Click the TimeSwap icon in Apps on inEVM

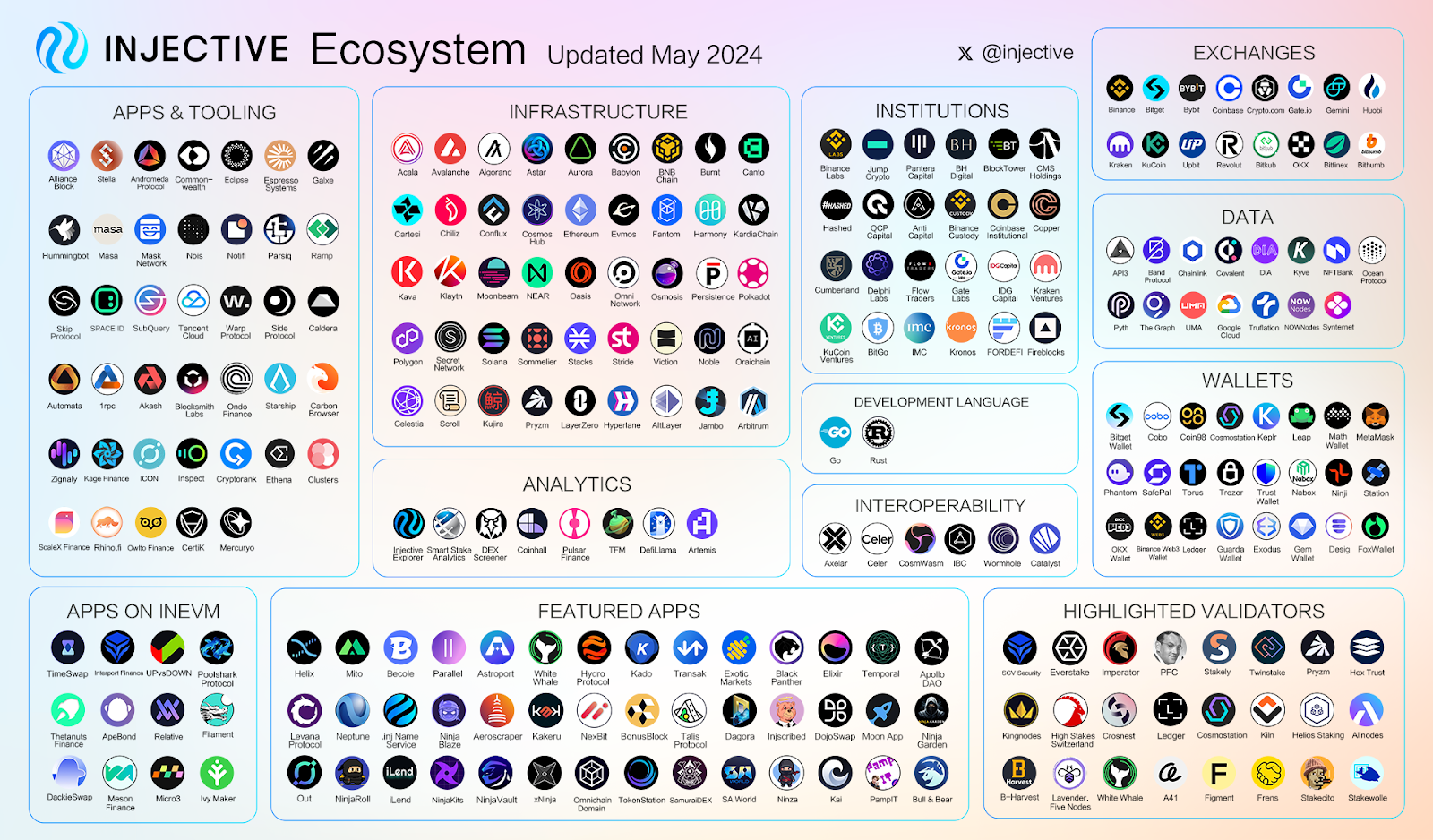tap(68, 647)
